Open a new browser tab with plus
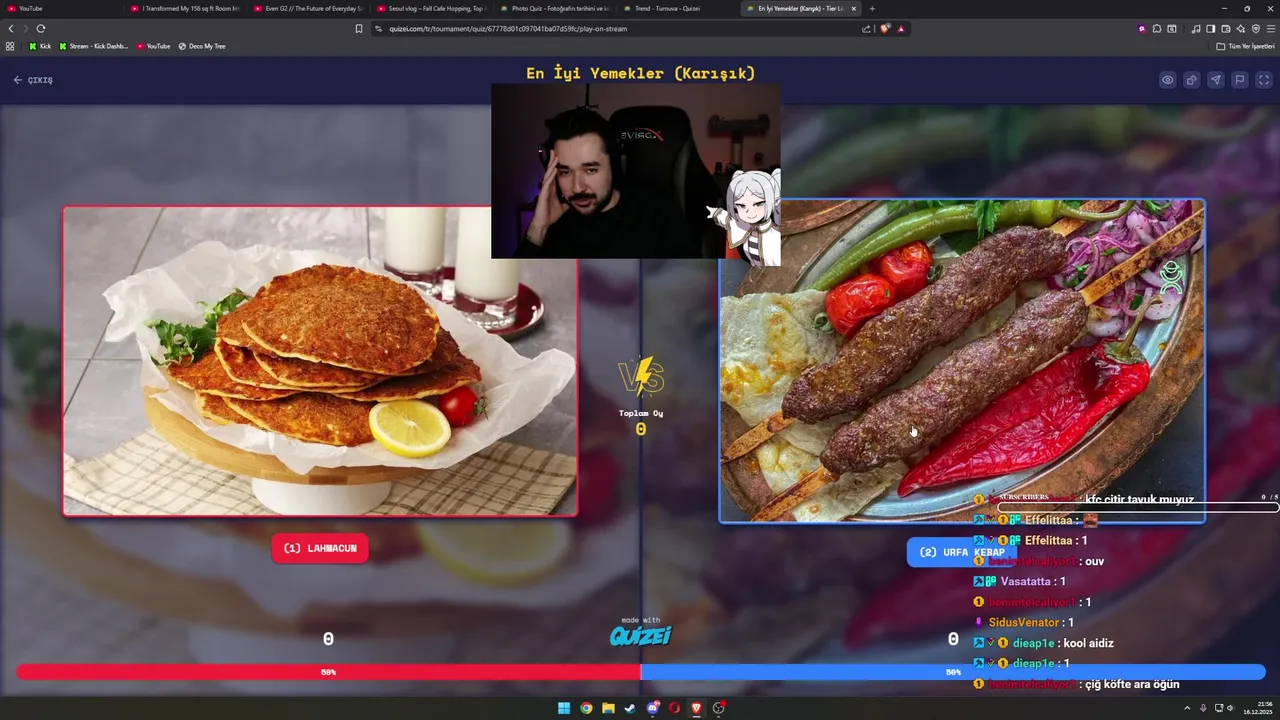 click(x=872, y=8)
